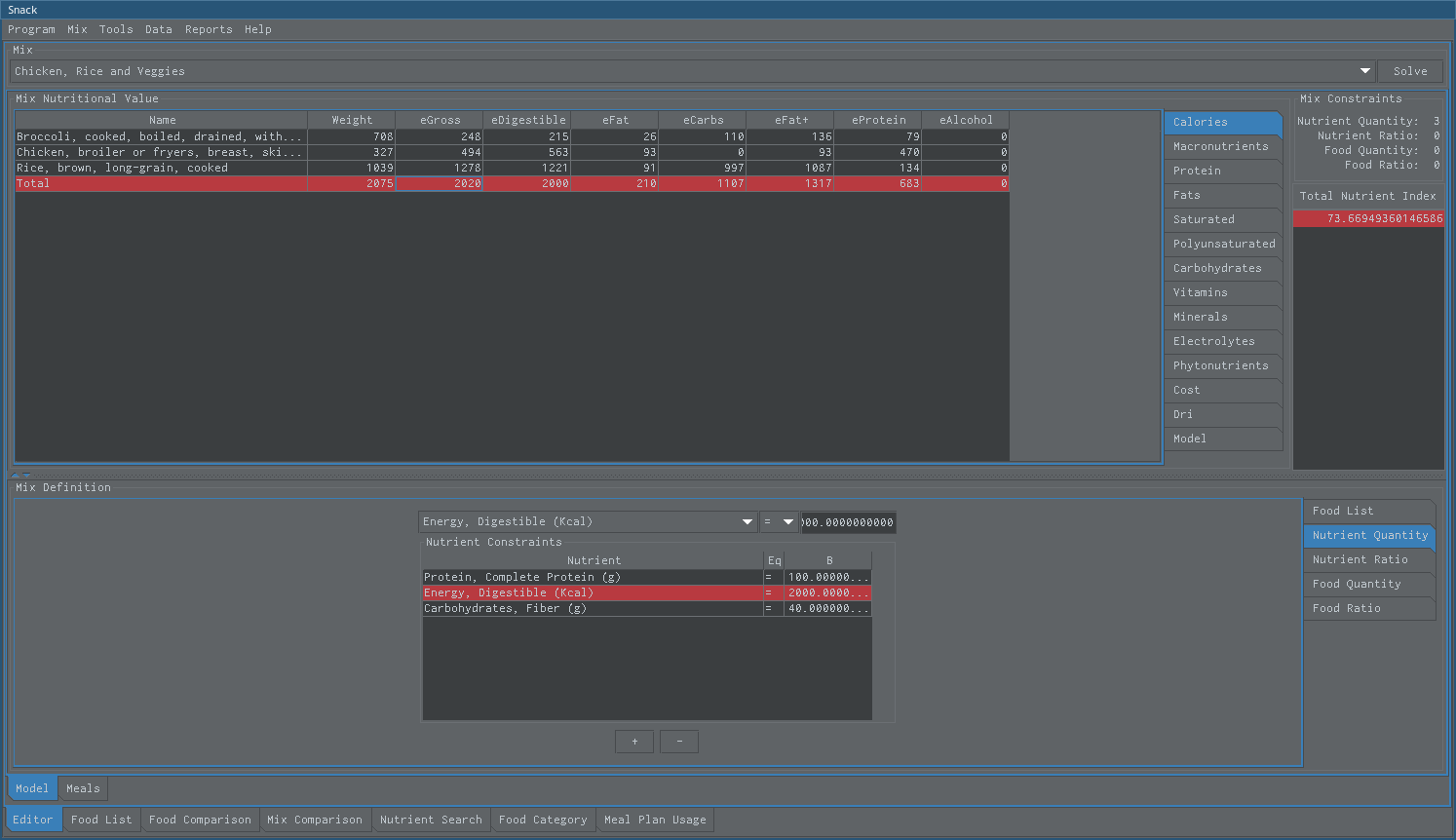This screenshot has height=840, width=1456.
Task: Open the Data menu
Action: pyautogui.click(x=159, y=29)
